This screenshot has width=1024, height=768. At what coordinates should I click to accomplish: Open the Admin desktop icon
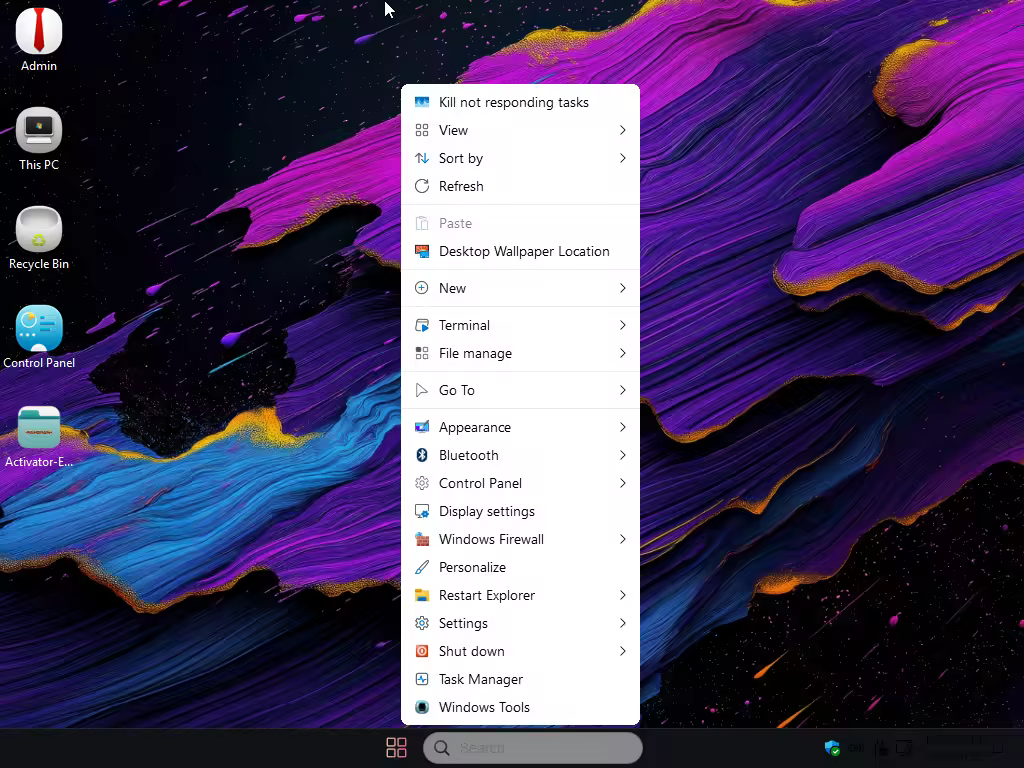click(x=39, y=32)
